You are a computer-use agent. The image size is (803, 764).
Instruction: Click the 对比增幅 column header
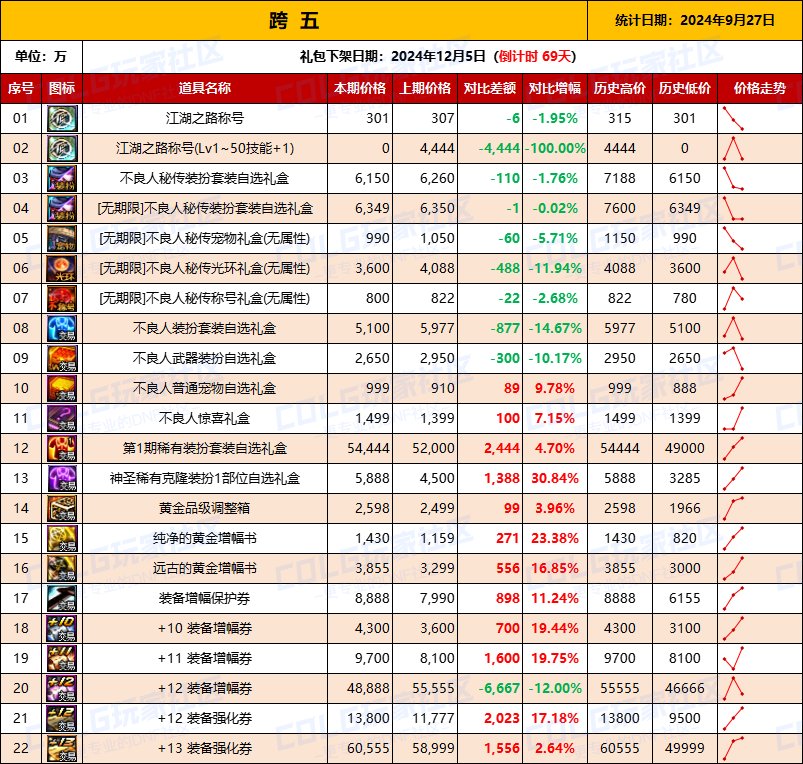click(555, 89)
